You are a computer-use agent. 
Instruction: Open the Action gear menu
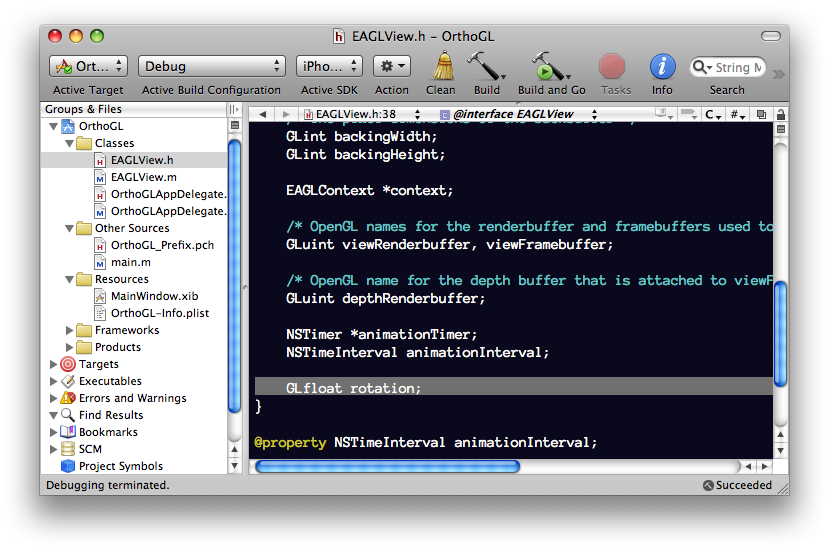392,66
